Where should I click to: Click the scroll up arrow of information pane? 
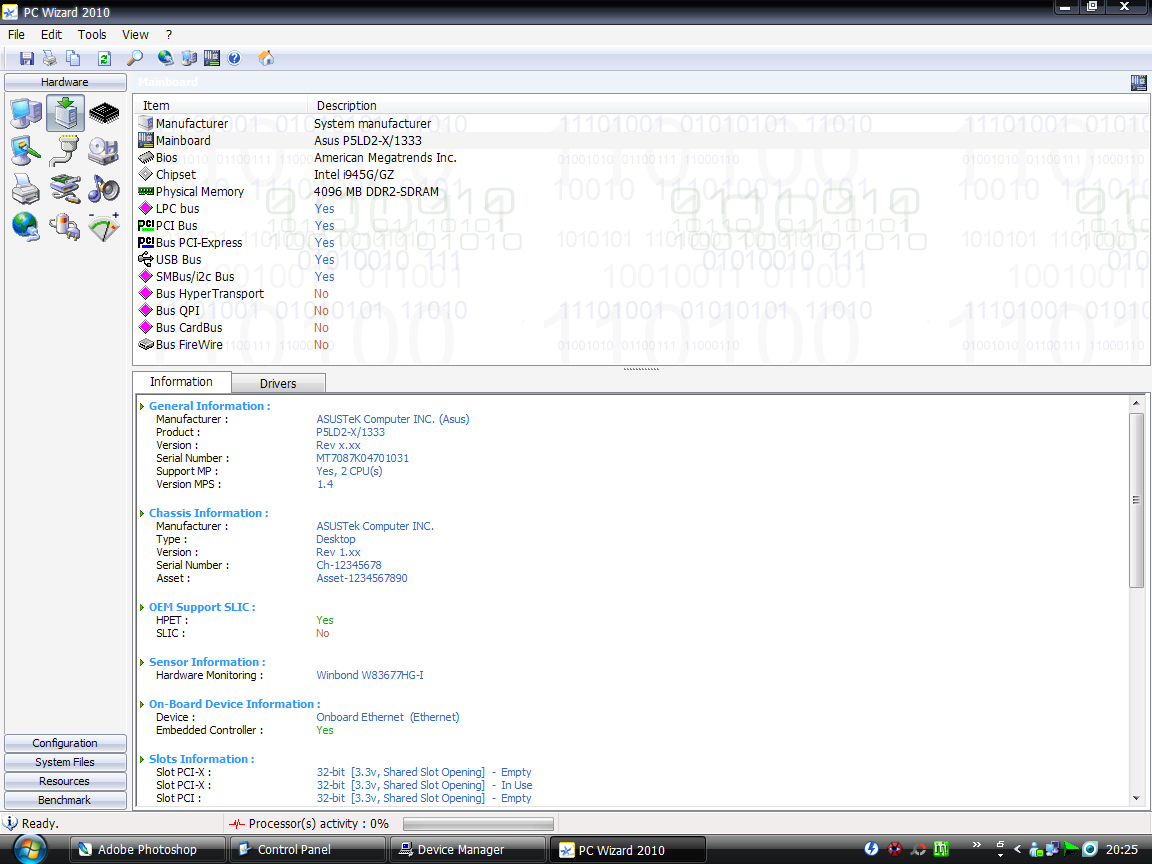coord(1136,403)
